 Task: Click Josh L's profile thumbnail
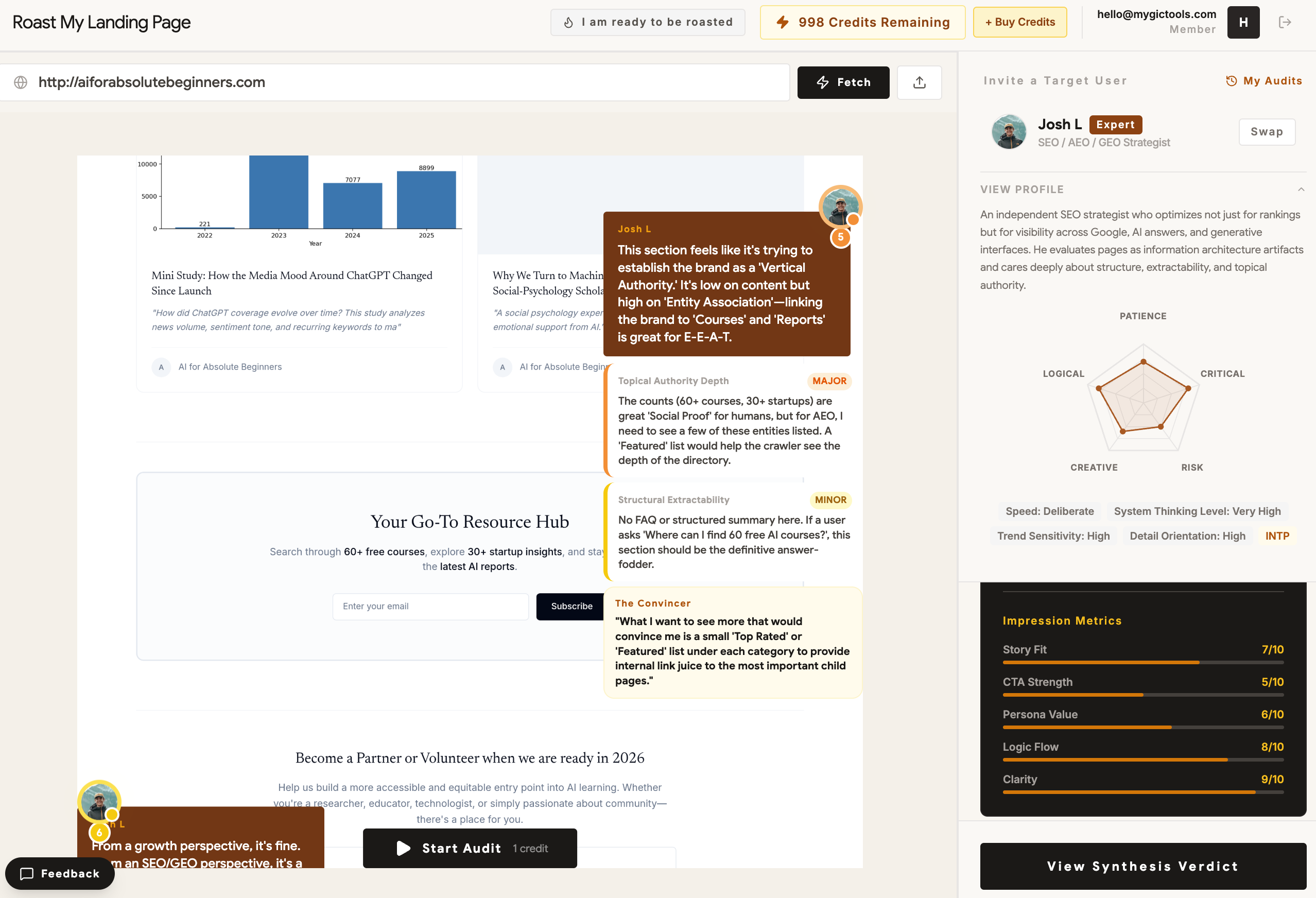click(1009, 131)
